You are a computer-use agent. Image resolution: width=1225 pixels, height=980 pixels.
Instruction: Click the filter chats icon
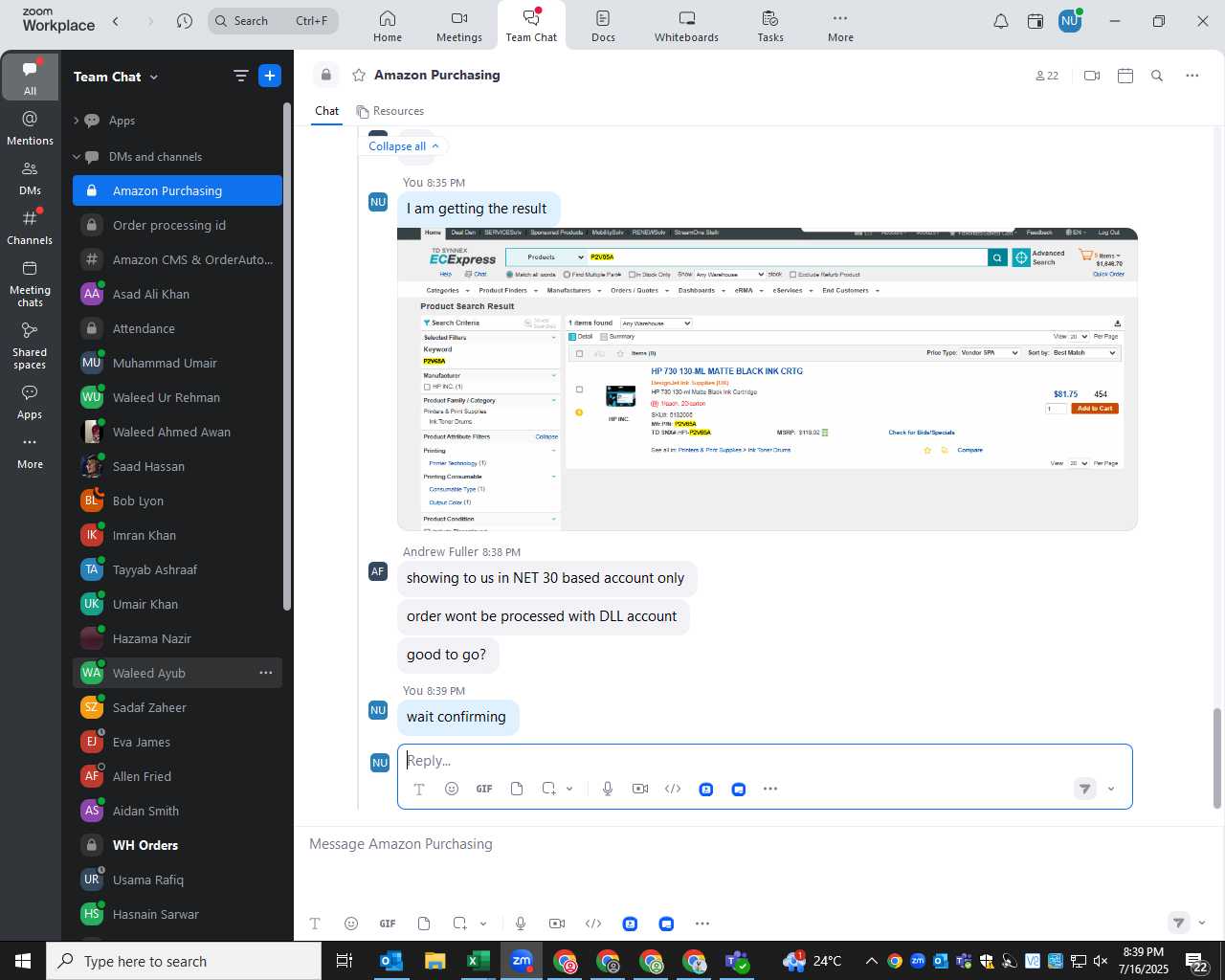[240, 77]
